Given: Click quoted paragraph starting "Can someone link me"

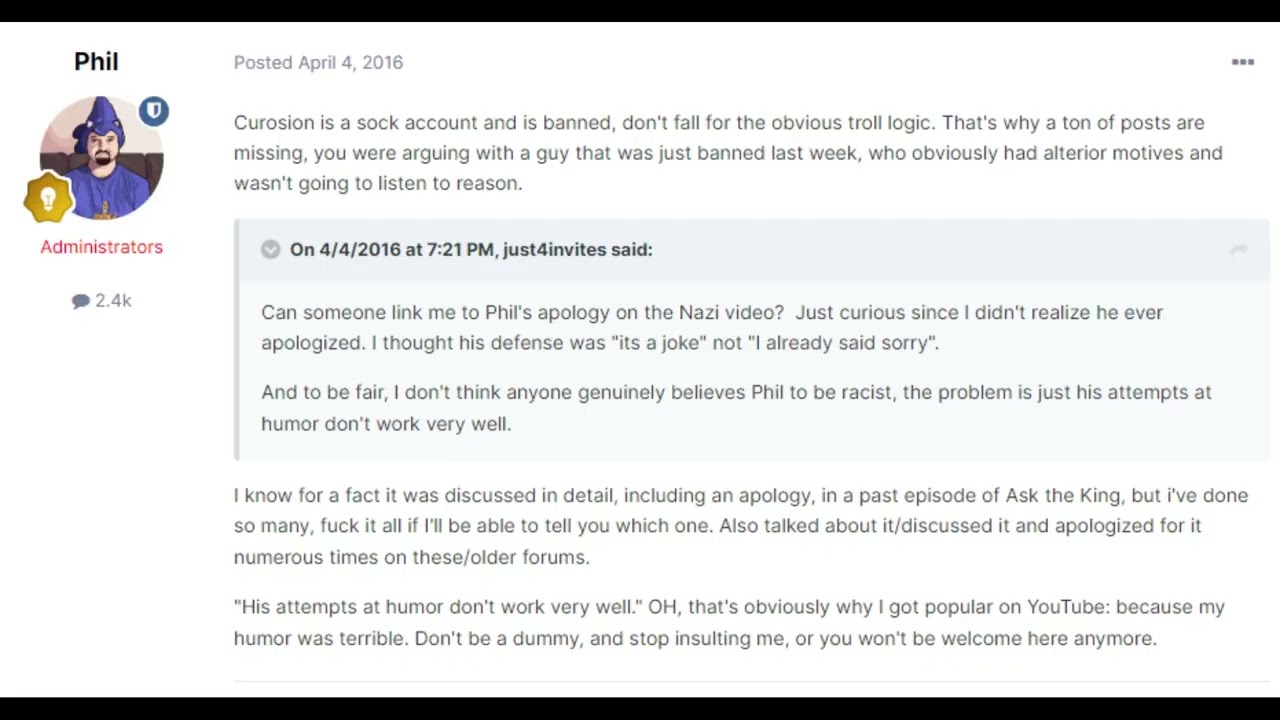Looking at the screenshot, I should point(711,327).
